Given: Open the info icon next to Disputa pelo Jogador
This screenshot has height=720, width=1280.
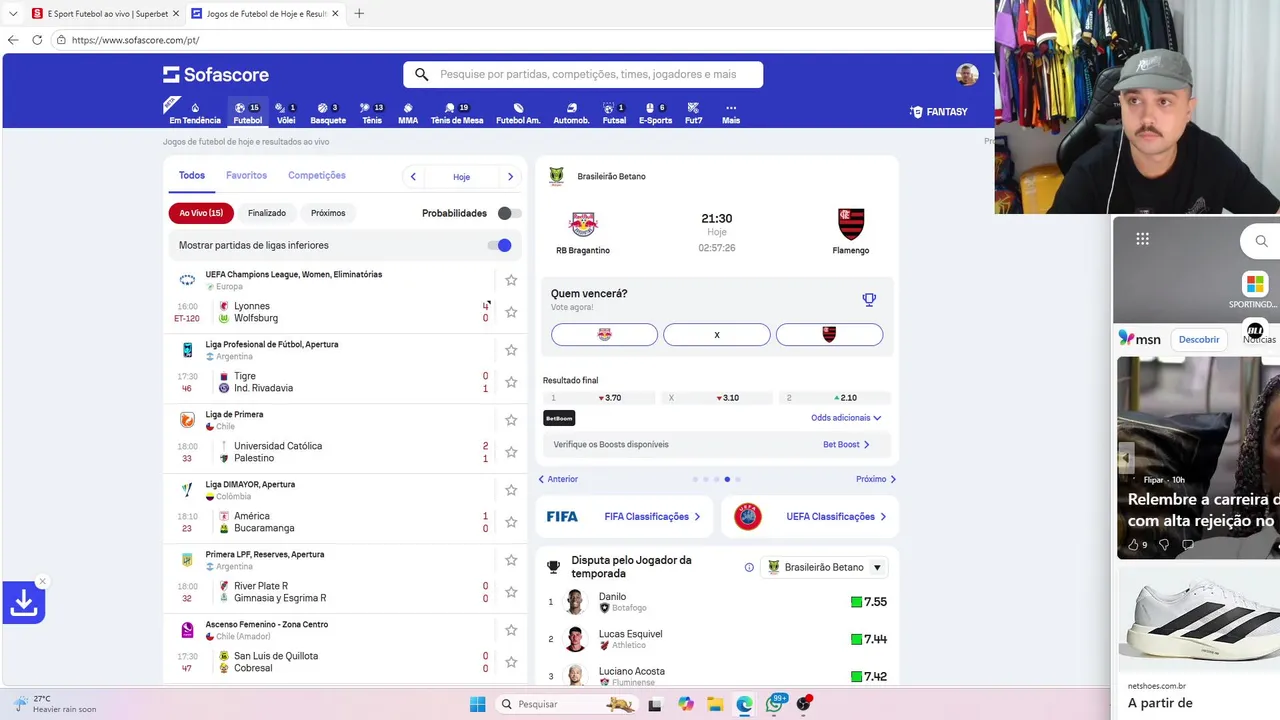Looking at the screenshot, I should pyautogui.click(x=749, y=567).
